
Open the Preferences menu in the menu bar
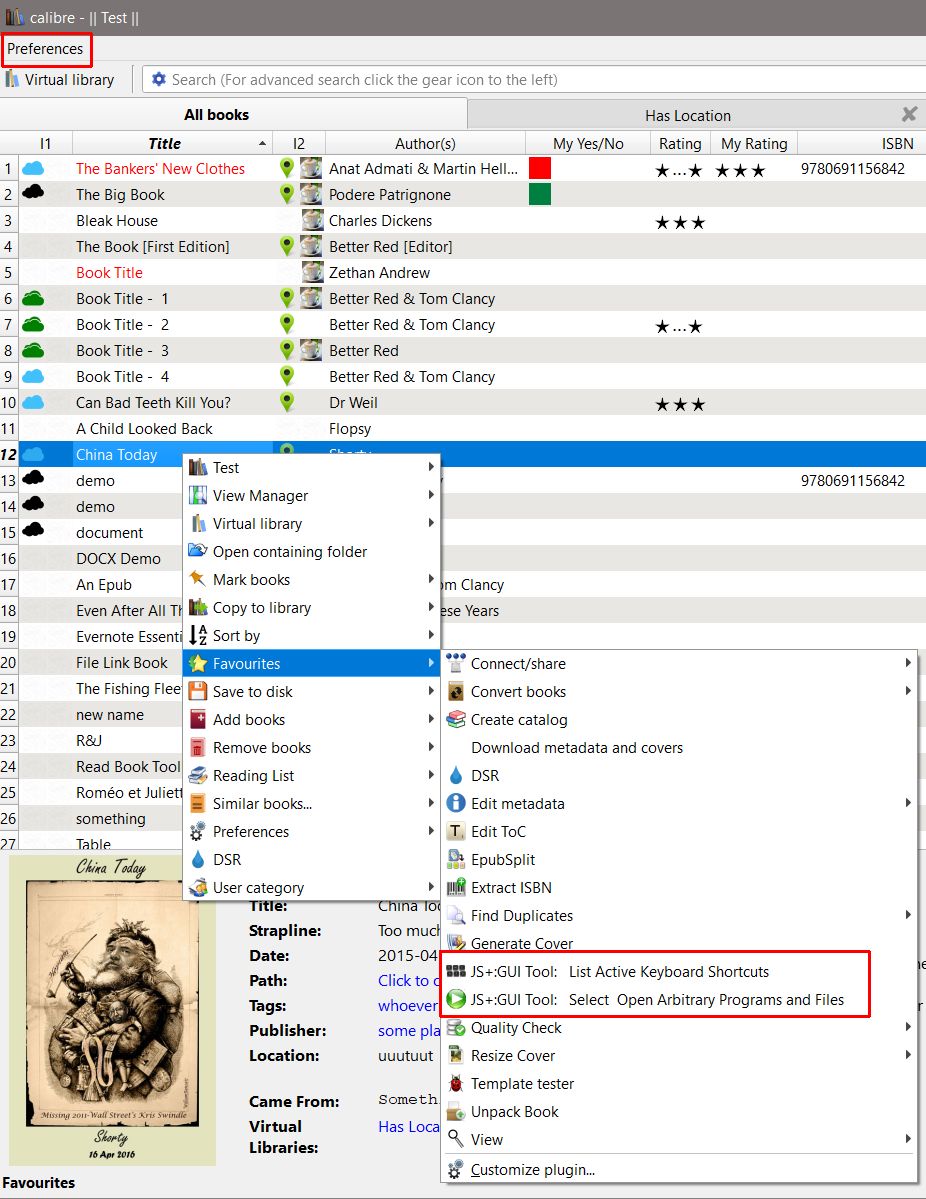tap(45, 49)
